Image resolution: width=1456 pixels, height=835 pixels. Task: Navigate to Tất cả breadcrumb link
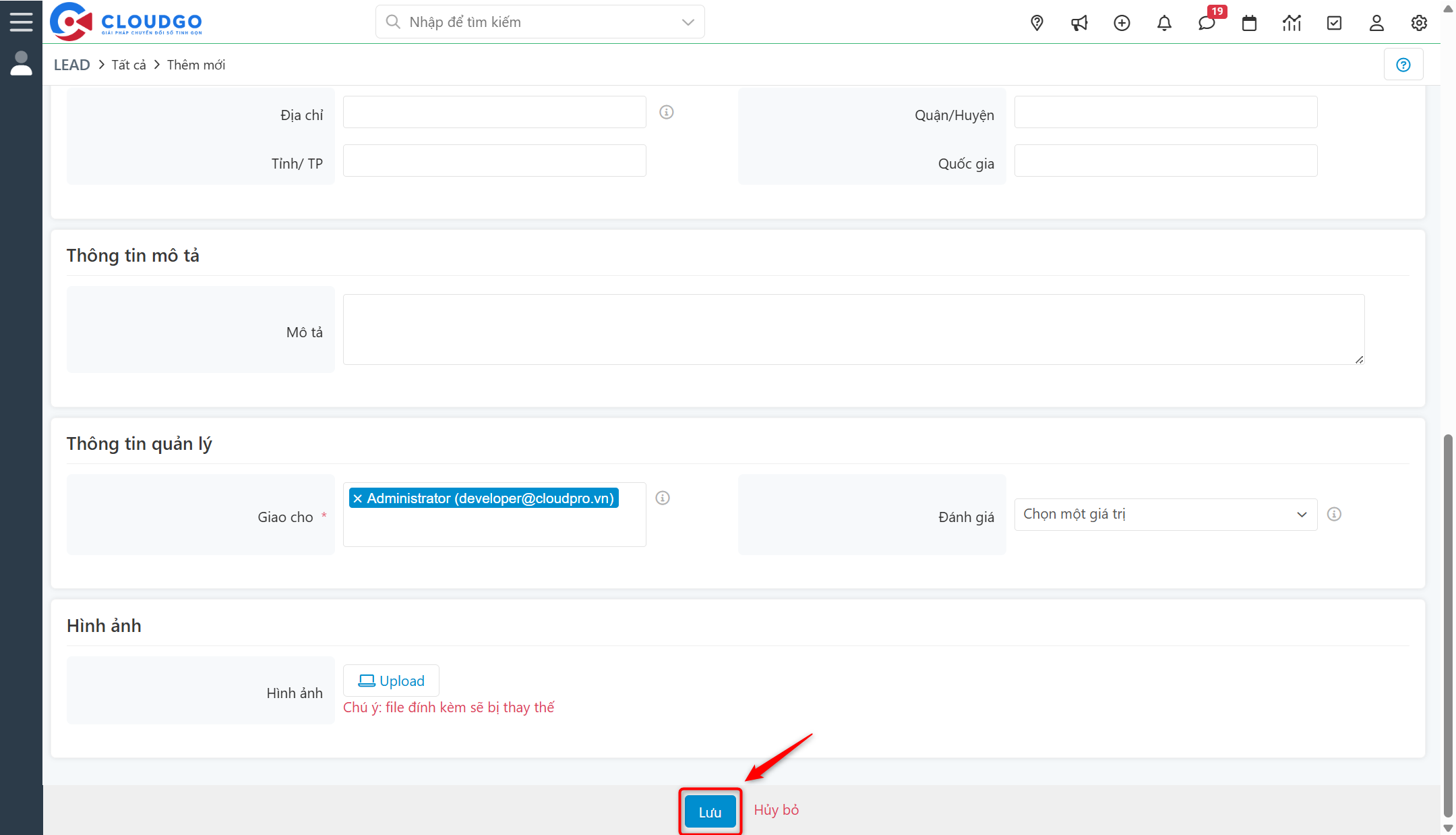pyautogui.click(x=128, y=64)
